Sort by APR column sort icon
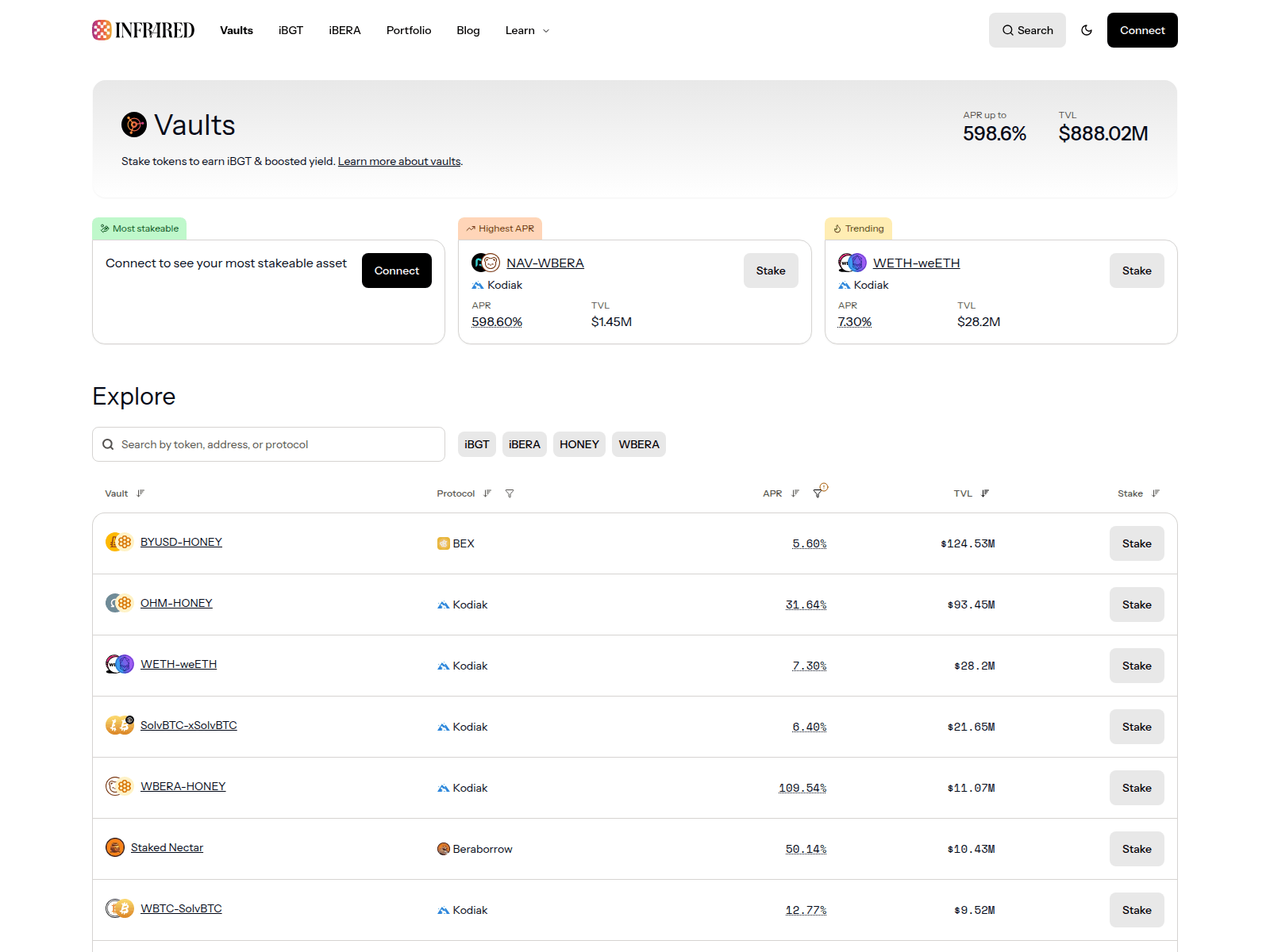This screenshot has height=952, width=1270. click(795, 493)
